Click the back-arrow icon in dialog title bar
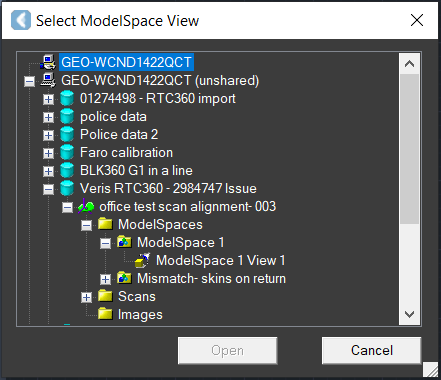The height and width of the screenshot is (380, 441). pos(21,20)
